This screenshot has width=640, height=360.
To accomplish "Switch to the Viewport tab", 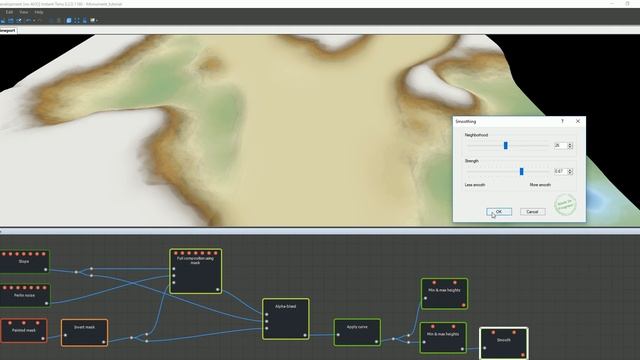I will pyautogui.click(x=7, y=30).
